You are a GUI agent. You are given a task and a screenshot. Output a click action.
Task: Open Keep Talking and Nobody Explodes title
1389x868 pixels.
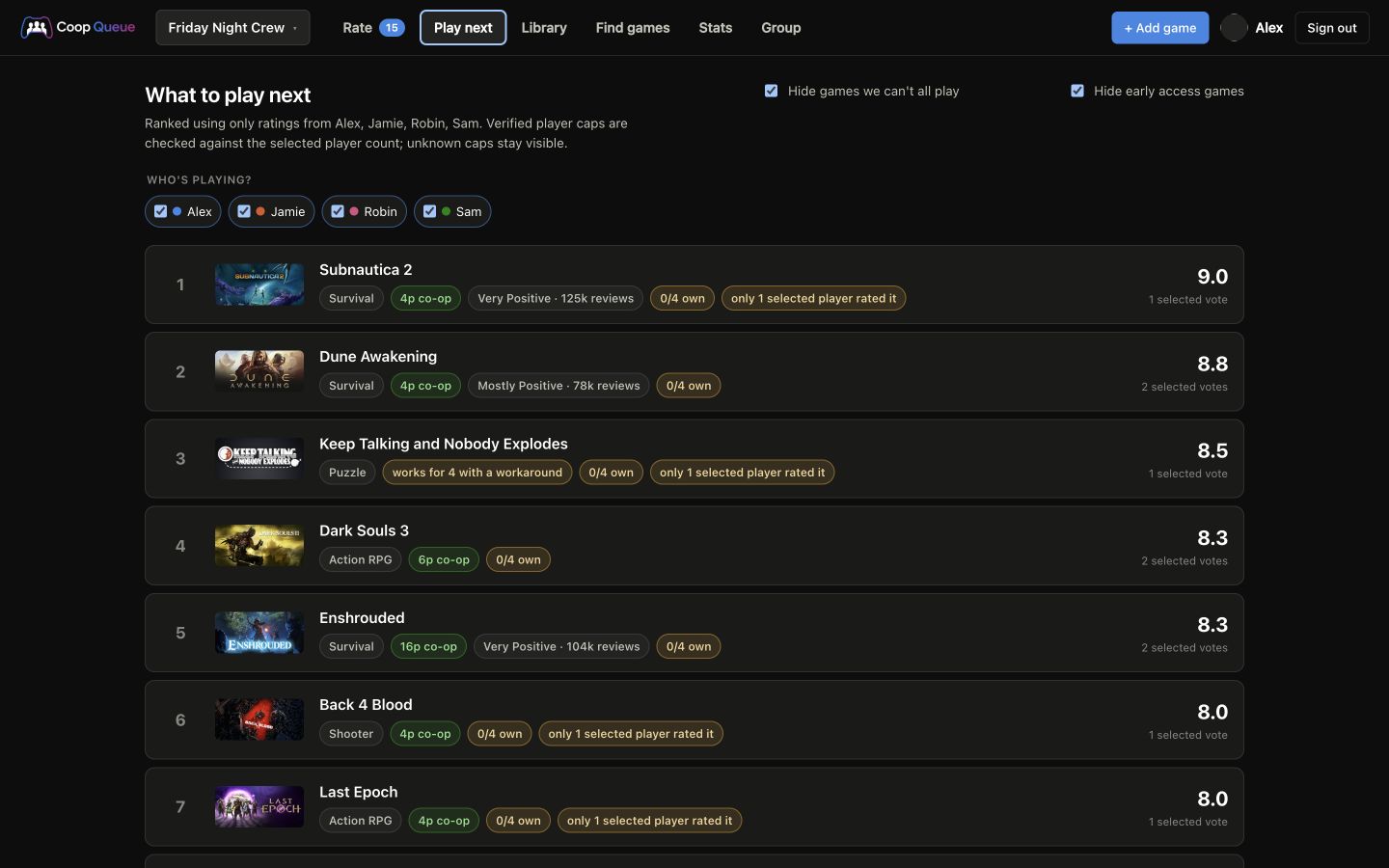(x=444, y=444)
